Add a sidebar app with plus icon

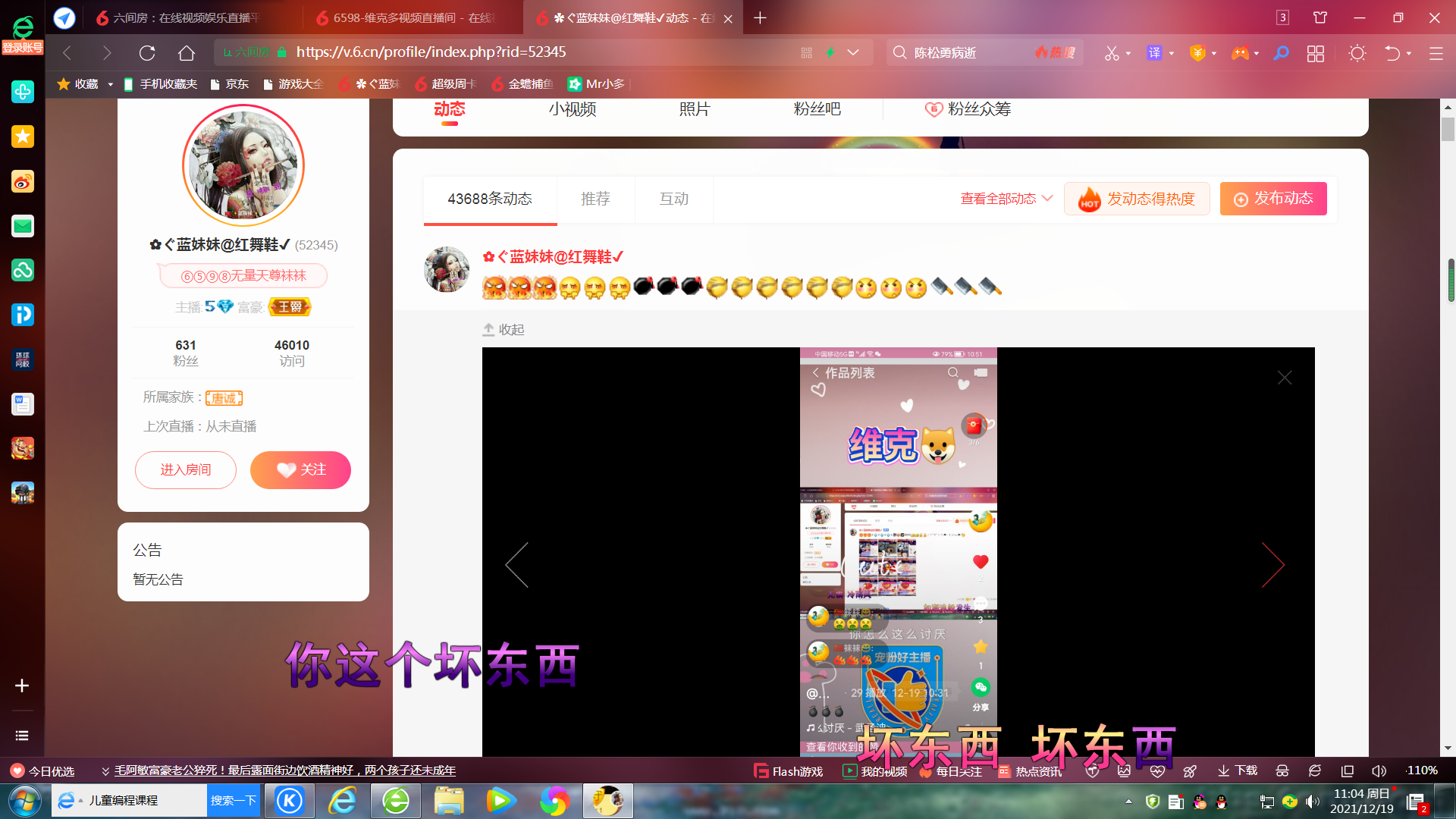[x=22, y=686]
